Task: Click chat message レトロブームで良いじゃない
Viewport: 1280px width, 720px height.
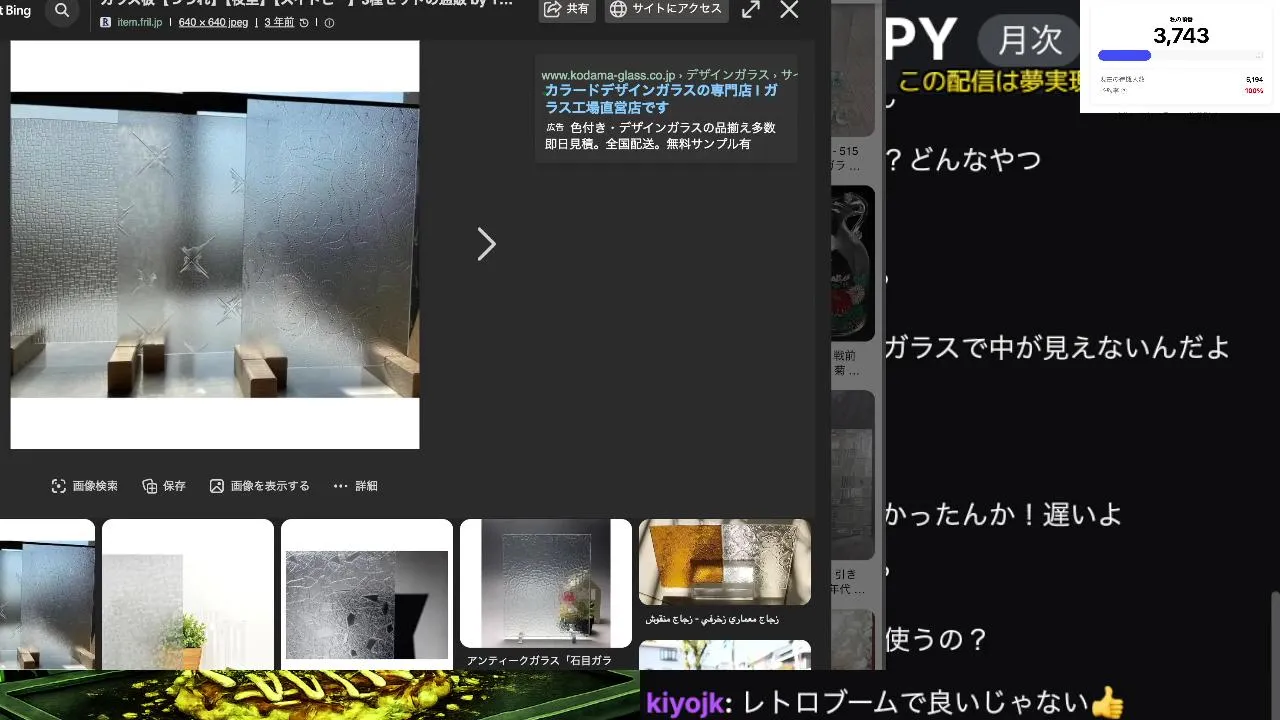Action: [x=934, y=702]
